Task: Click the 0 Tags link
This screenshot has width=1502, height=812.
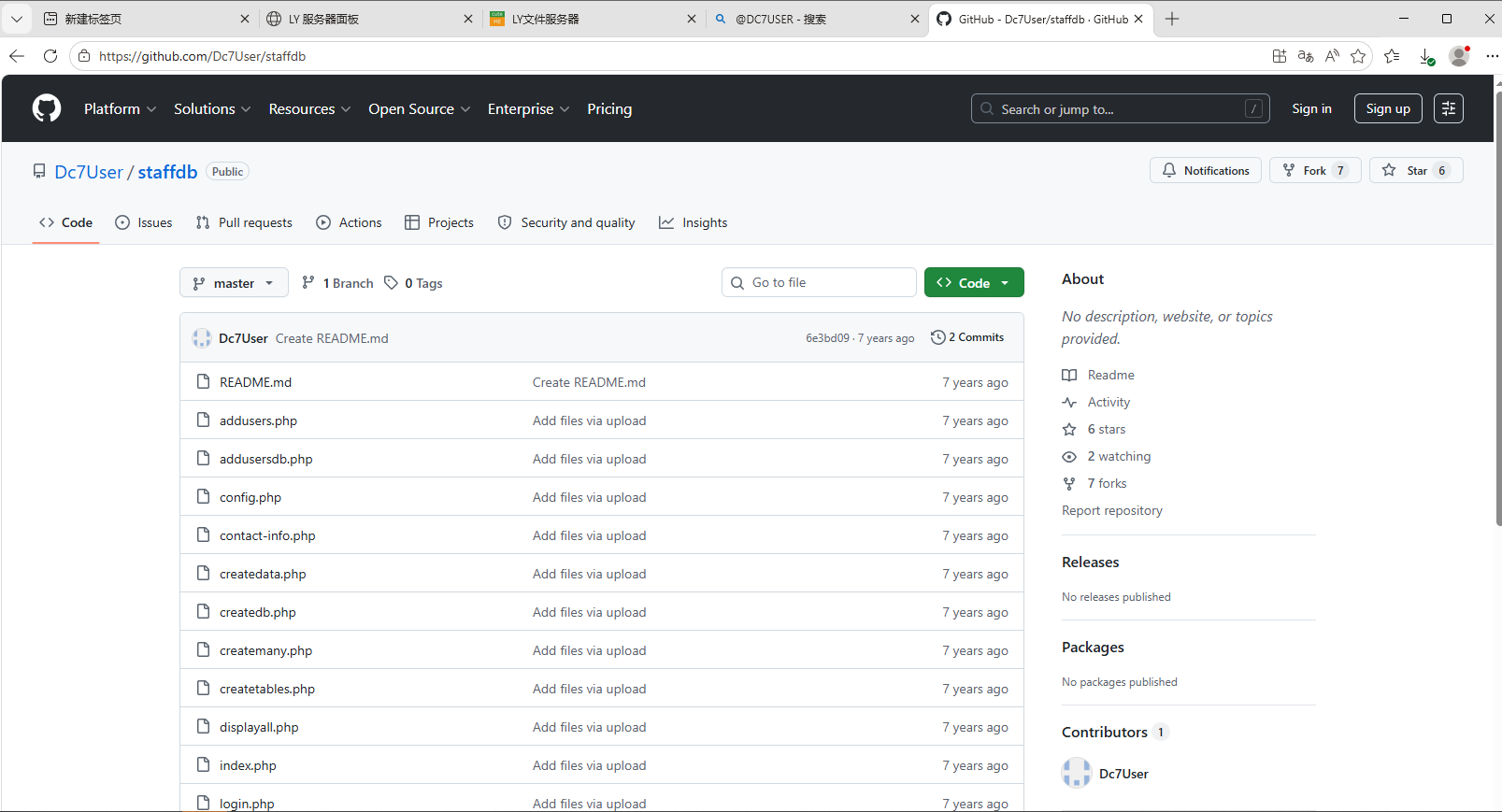Action: [413, 283]
